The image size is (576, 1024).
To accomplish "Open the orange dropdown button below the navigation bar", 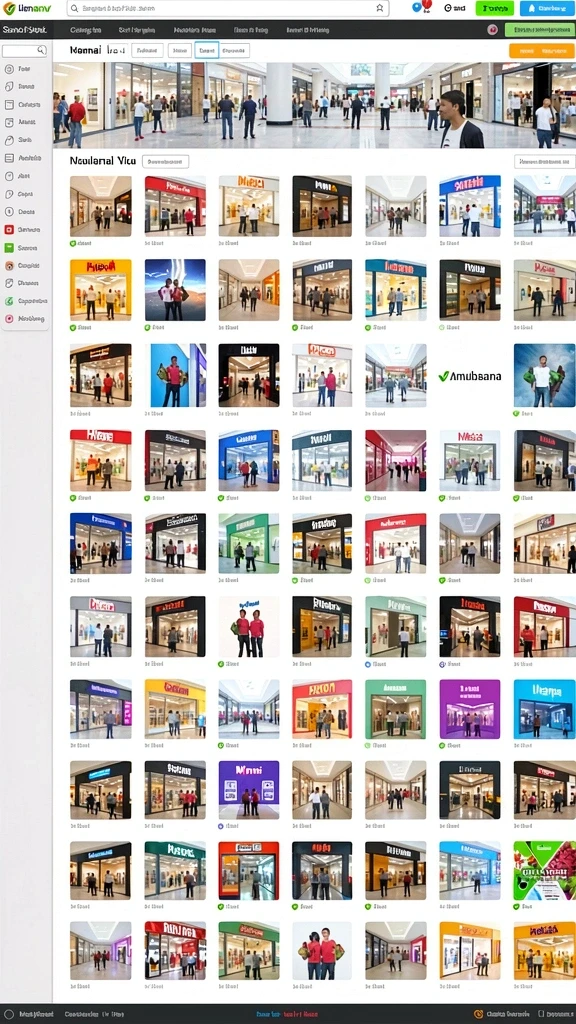I will 541,51.
